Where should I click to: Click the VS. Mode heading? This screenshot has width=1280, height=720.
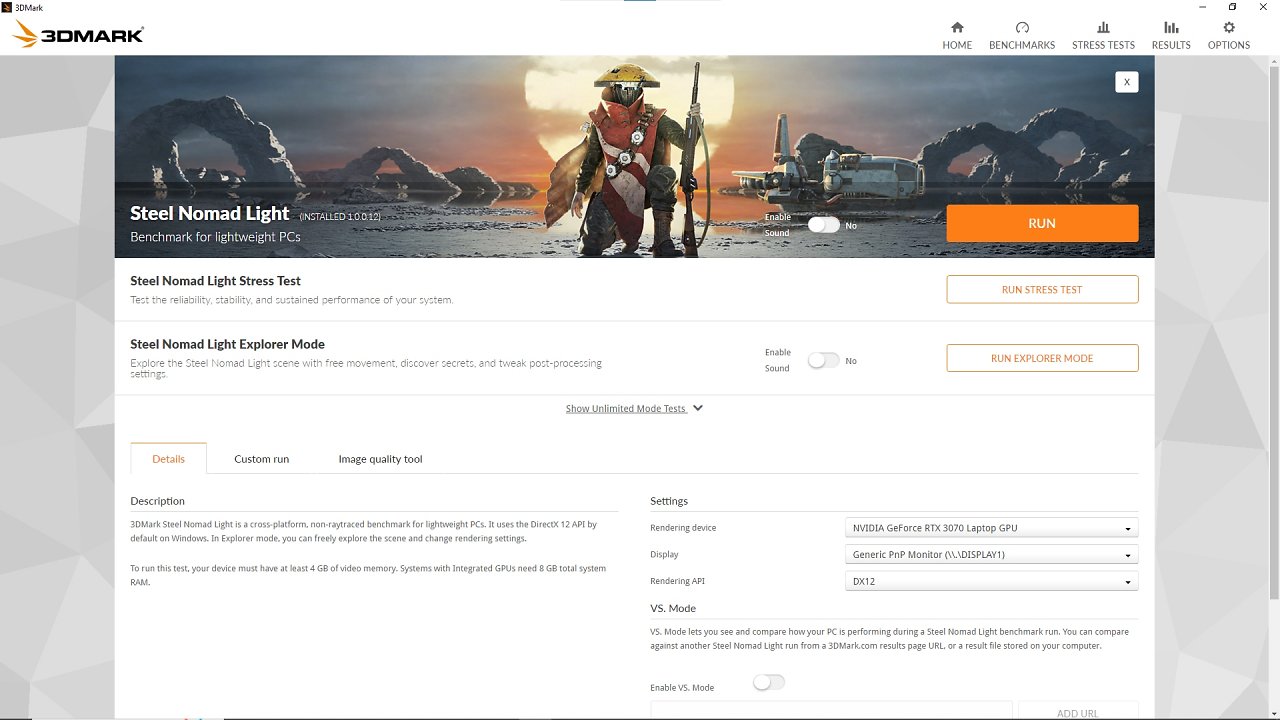pos(673,608)
